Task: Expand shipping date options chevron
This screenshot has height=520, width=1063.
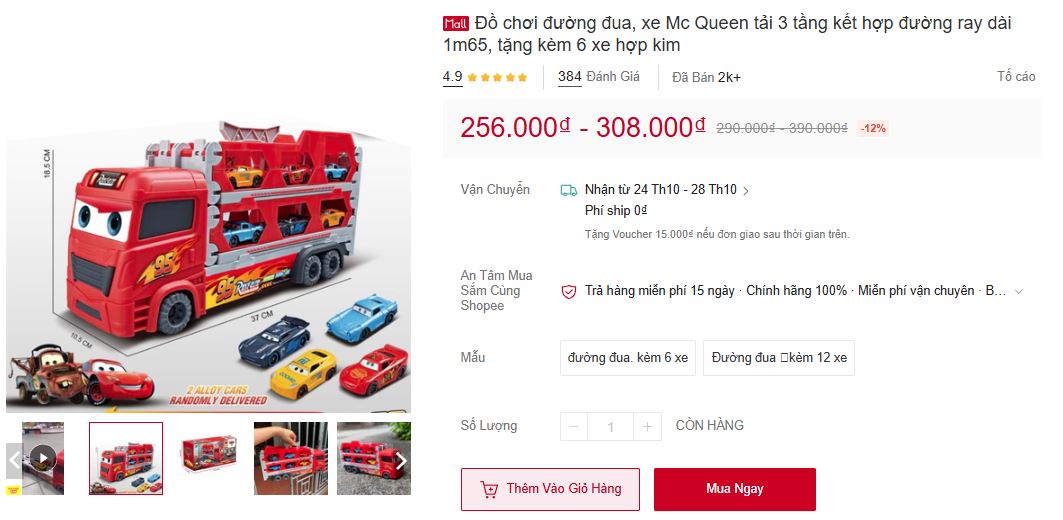Action: click(x=746, y=191)
